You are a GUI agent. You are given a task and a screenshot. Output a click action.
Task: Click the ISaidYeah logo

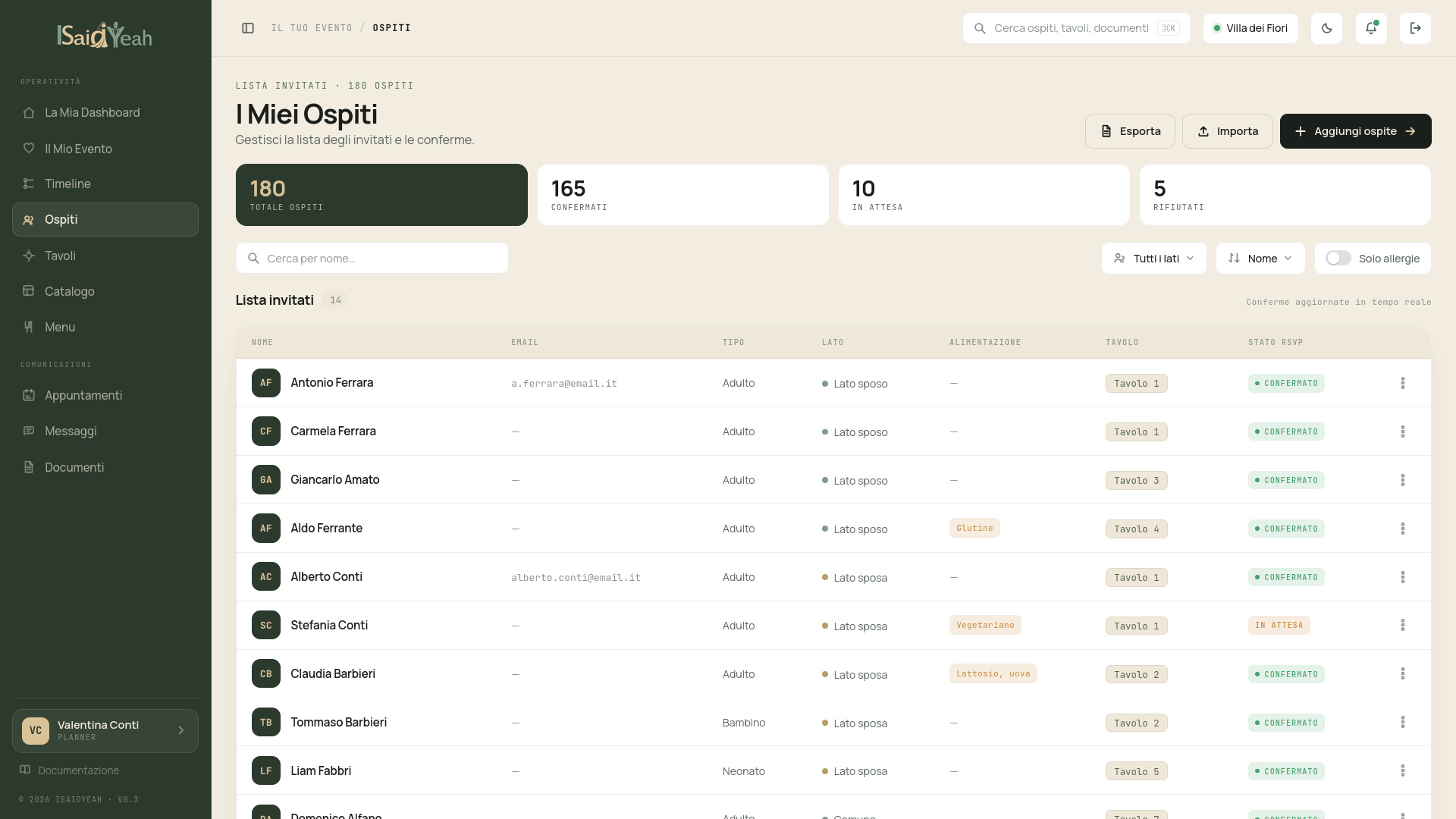(105, 35)
